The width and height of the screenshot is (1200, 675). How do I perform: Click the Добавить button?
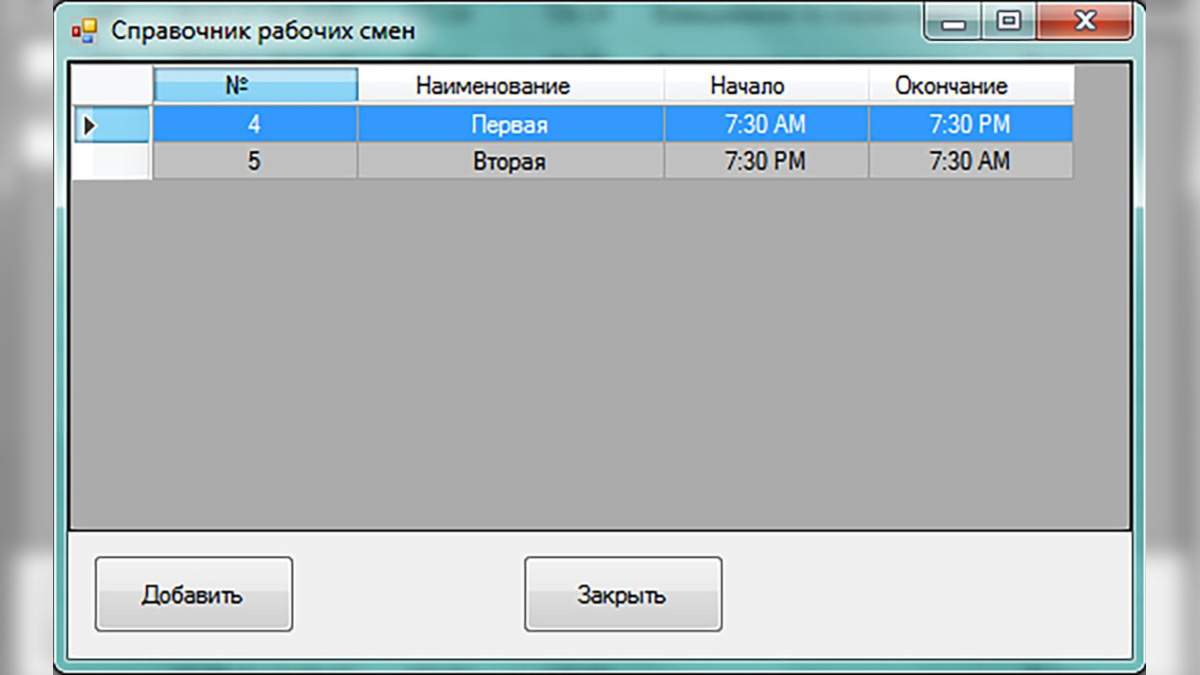coord(194,594)
